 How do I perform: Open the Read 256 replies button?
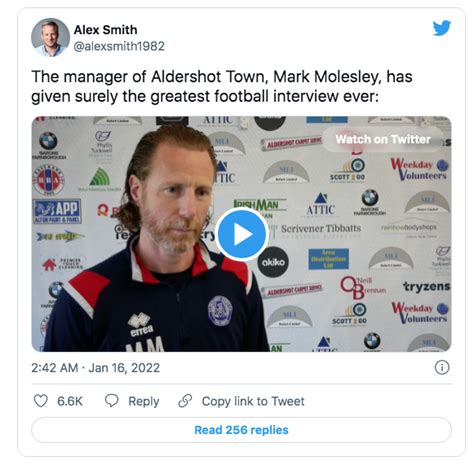241,430
